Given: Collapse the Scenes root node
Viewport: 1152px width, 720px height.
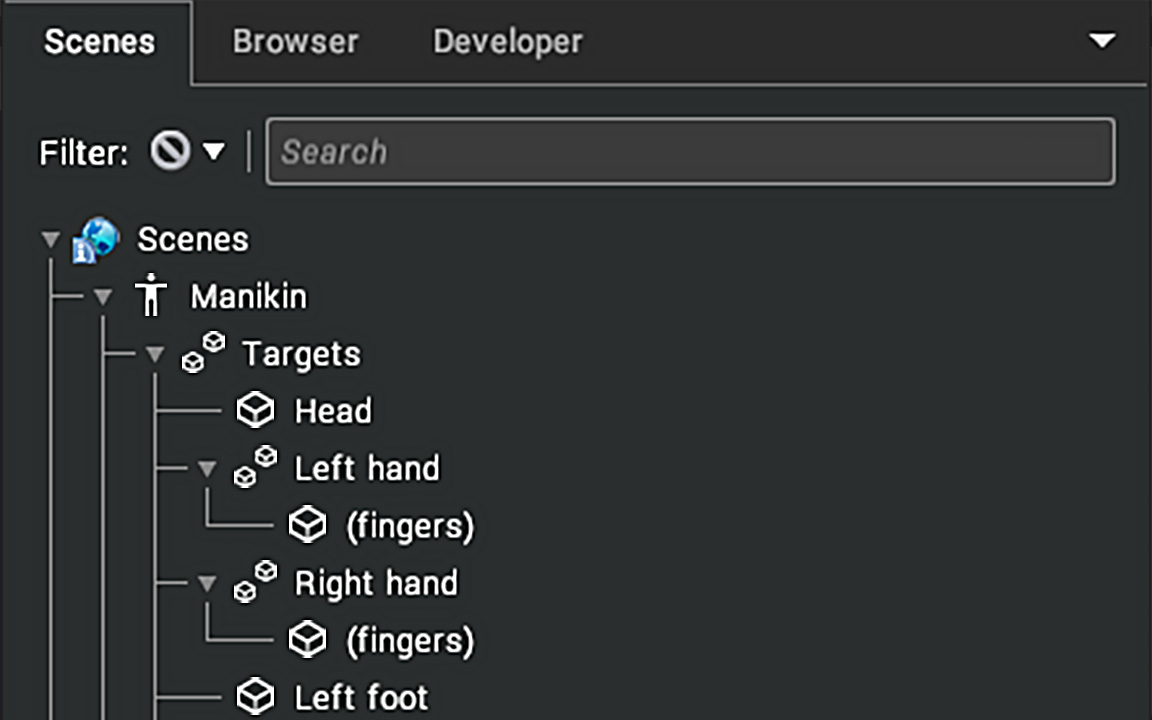Looking at the screenshot, I should pyautogui.click(x=51, y=240).
